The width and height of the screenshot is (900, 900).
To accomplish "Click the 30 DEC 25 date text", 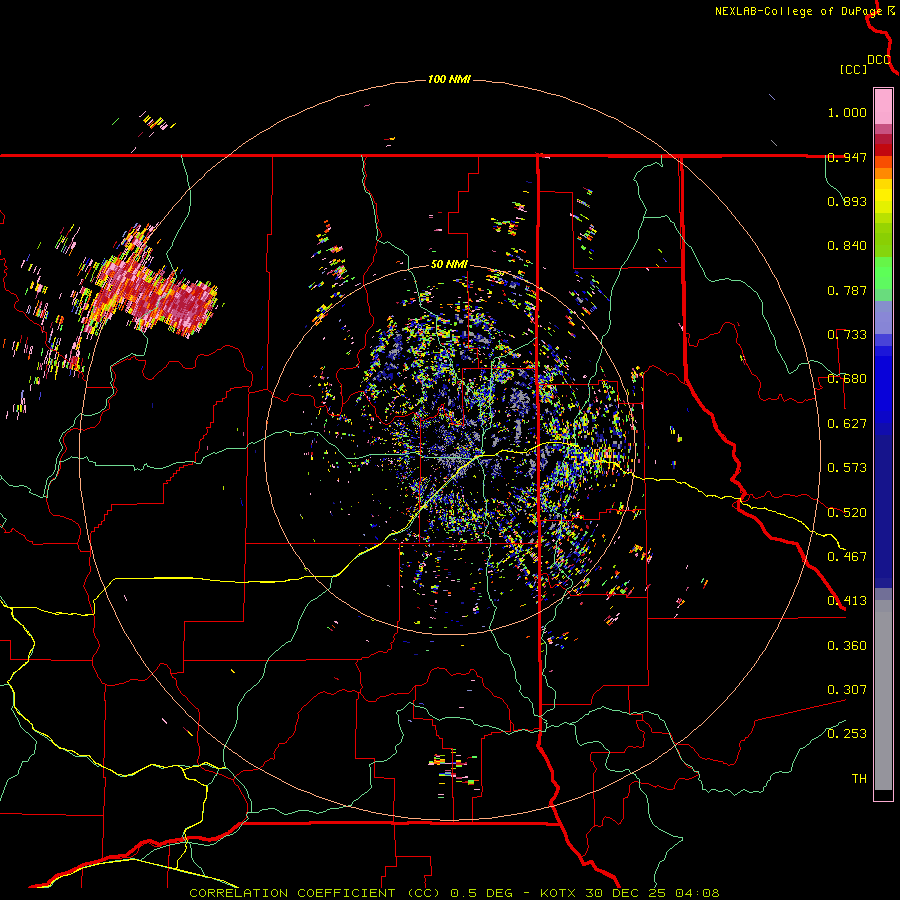I will tap(626, 893).
